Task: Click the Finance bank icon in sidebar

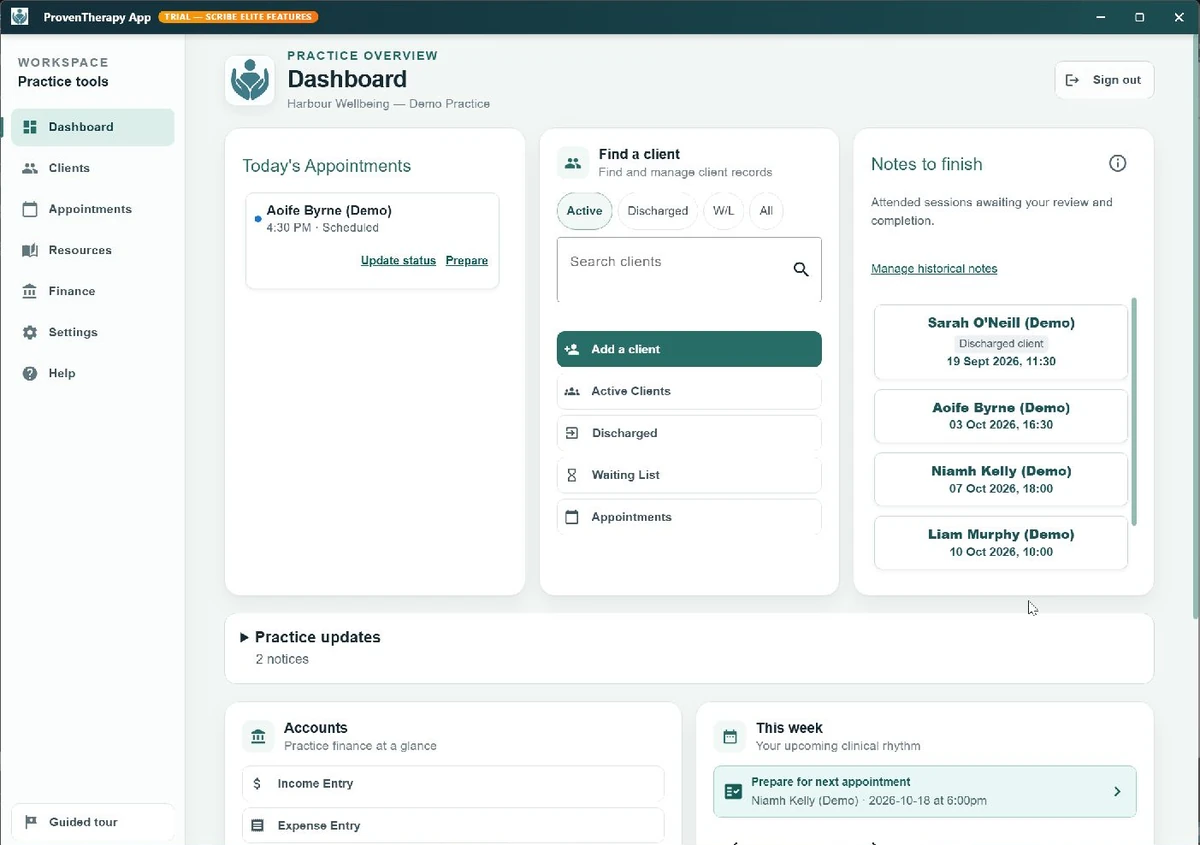Action: (30, 291)
